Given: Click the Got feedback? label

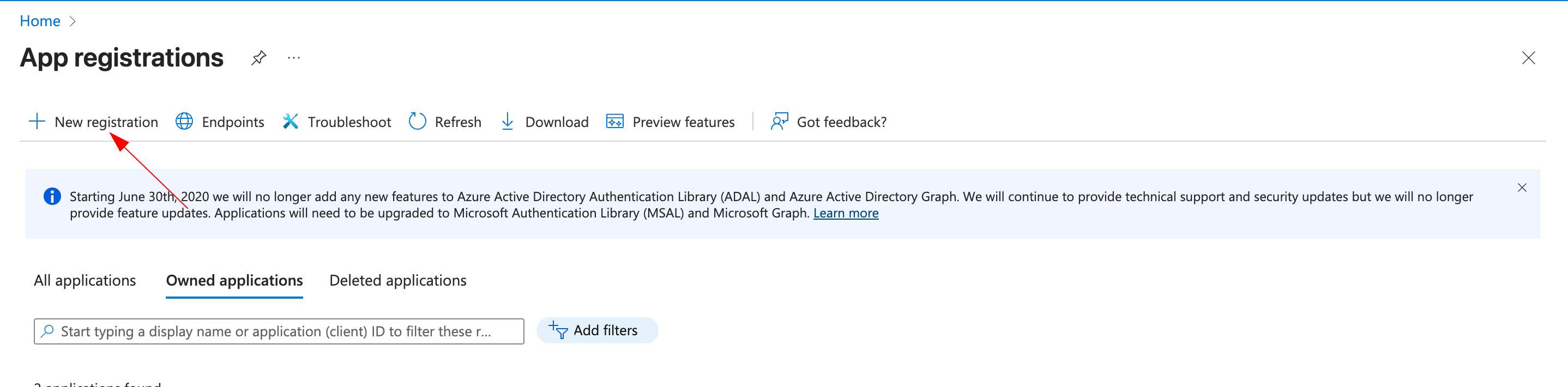Looking at the screenshot, I should point(841,122).
